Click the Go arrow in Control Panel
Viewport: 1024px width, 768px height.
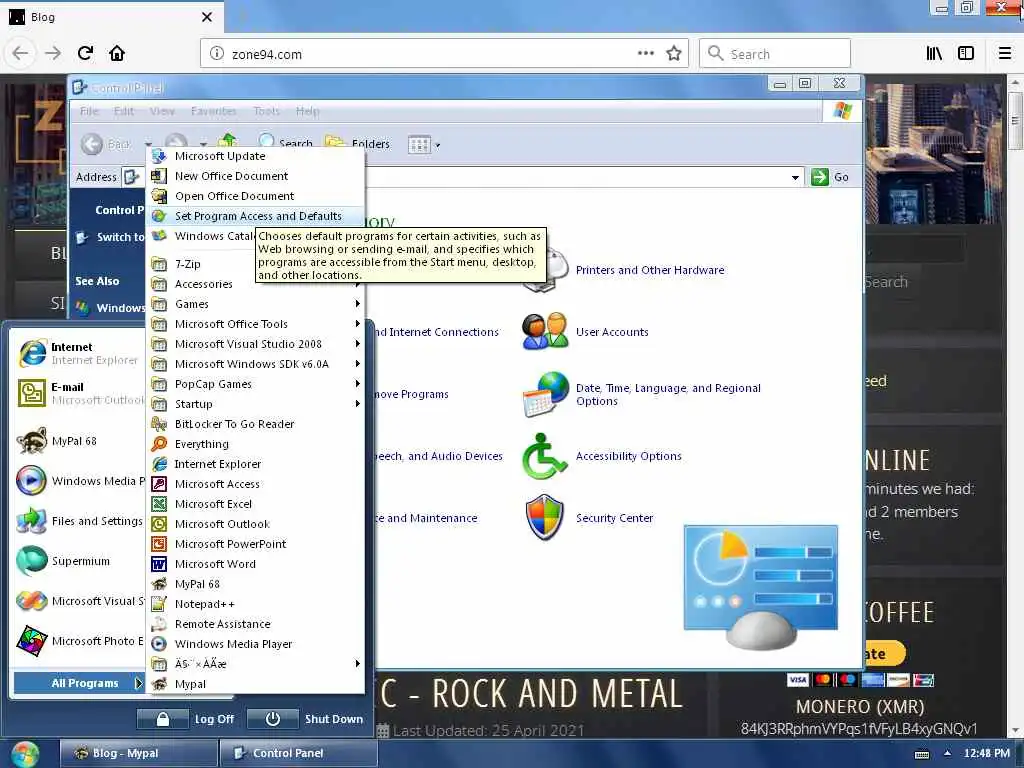(x=820, y=177)
